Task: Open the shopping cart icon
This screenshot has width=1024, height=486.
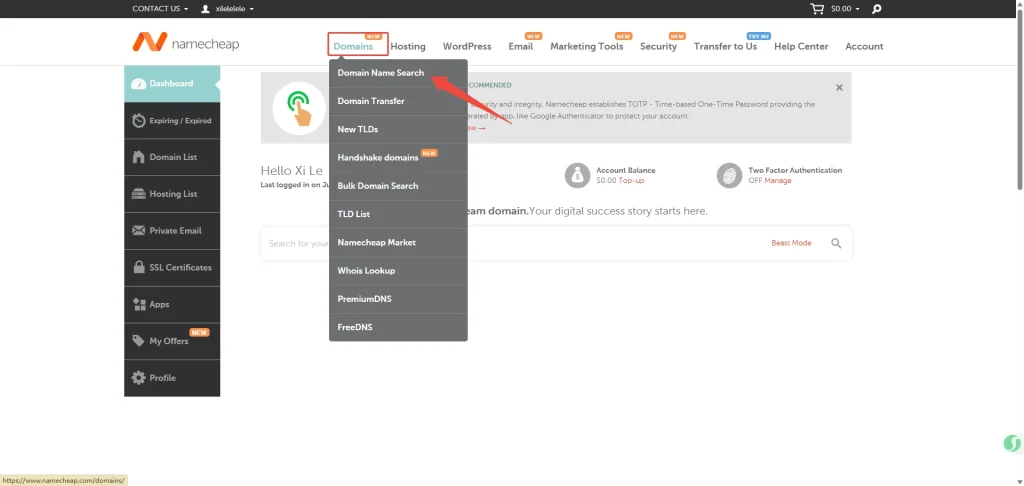Action: (x=816, y=8)
